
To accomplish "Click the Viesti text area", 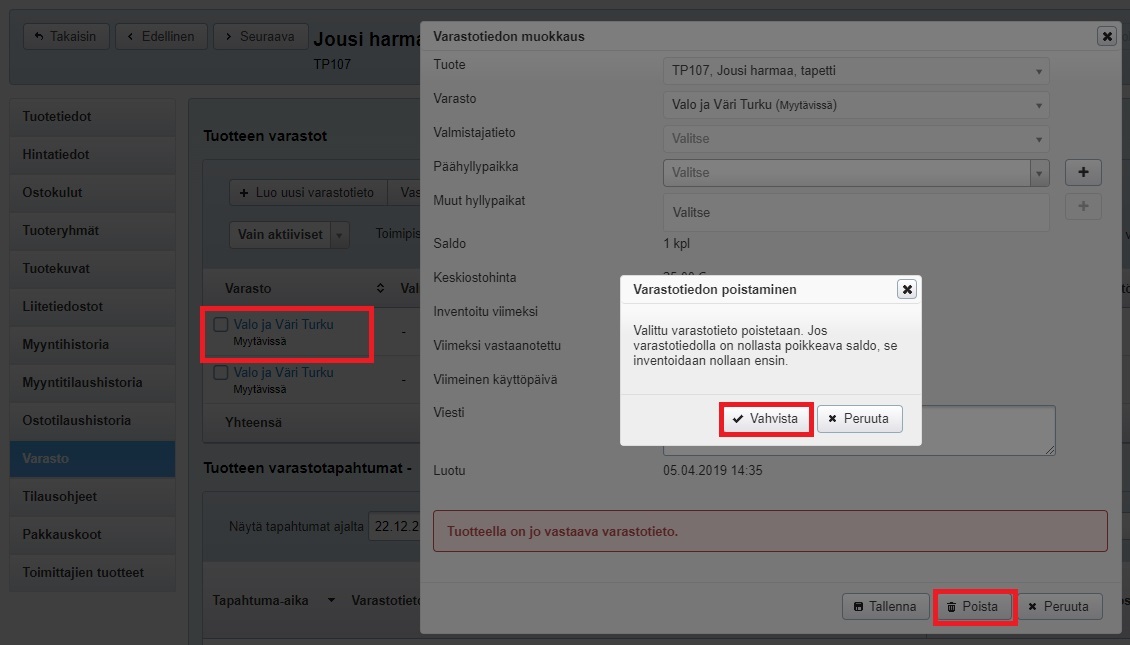I will 858,430.
